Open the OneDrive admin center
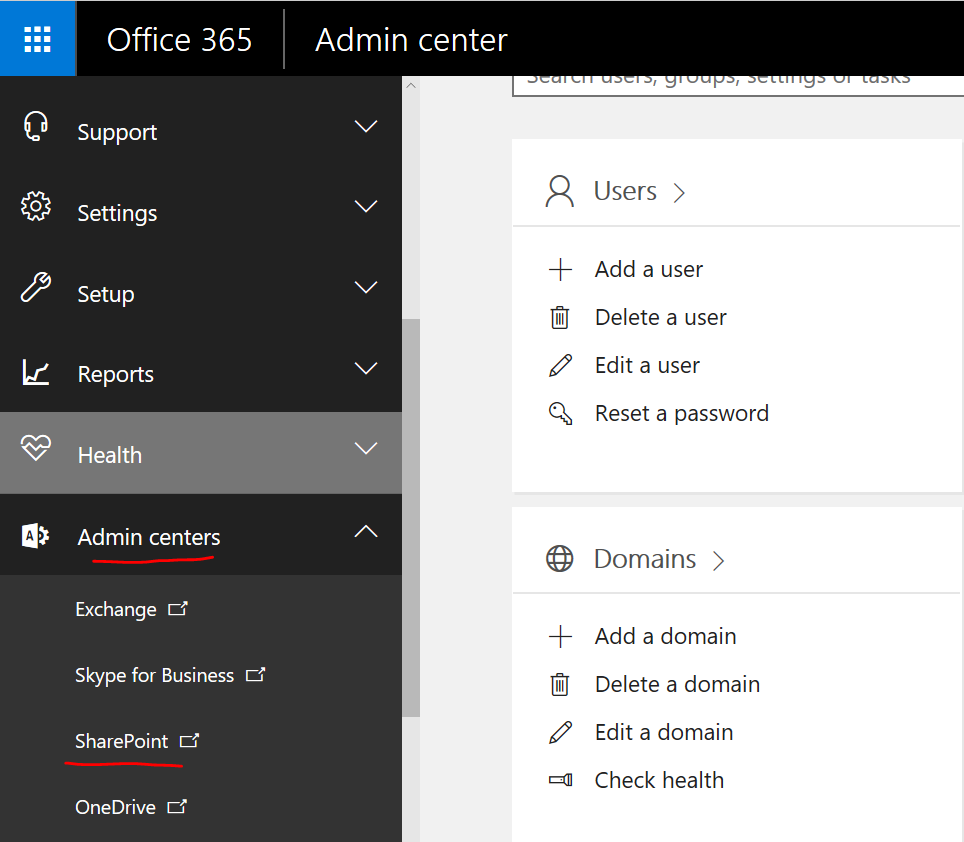The height and width of the screenshot is (842, 964). tap(116, 806)
